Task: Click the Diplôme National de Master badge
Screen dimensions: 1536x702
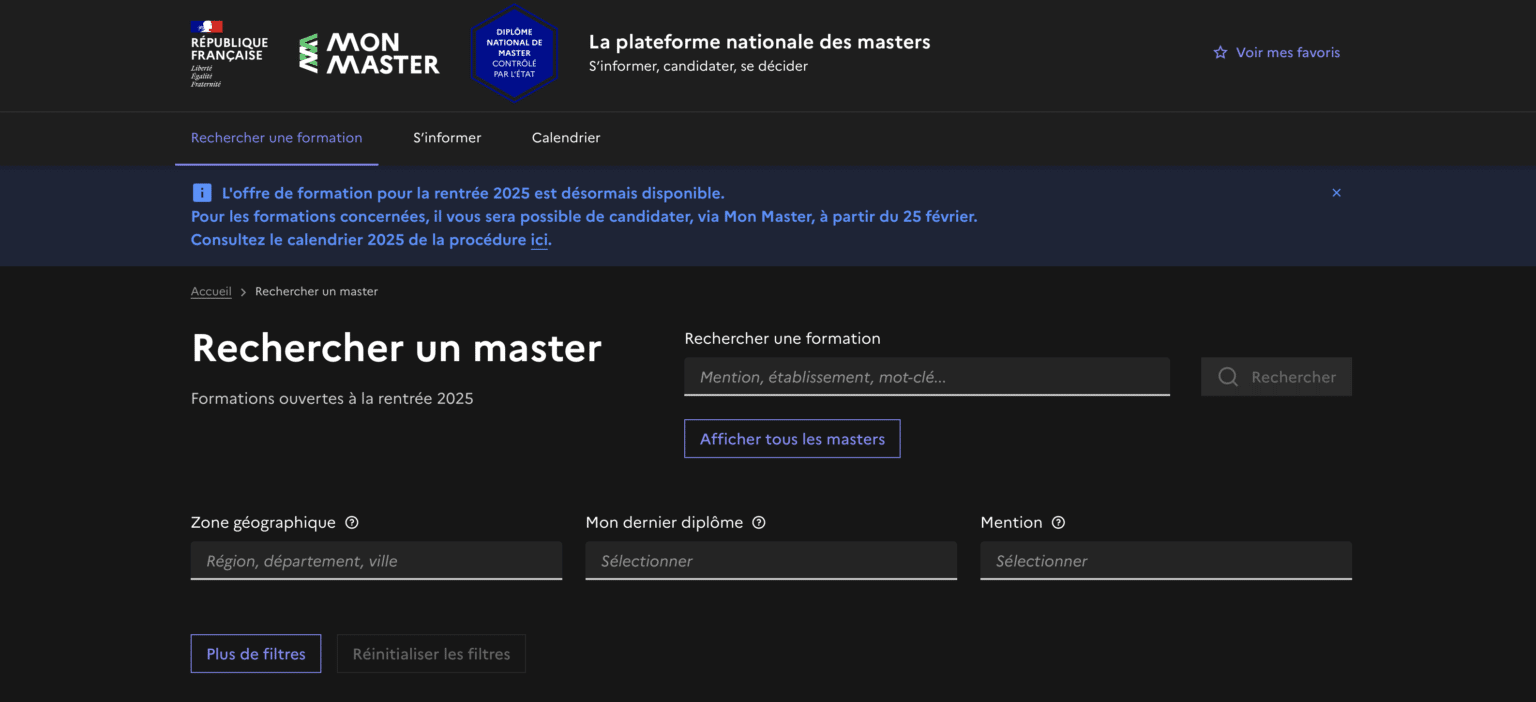Action: (x=514, y=52)
